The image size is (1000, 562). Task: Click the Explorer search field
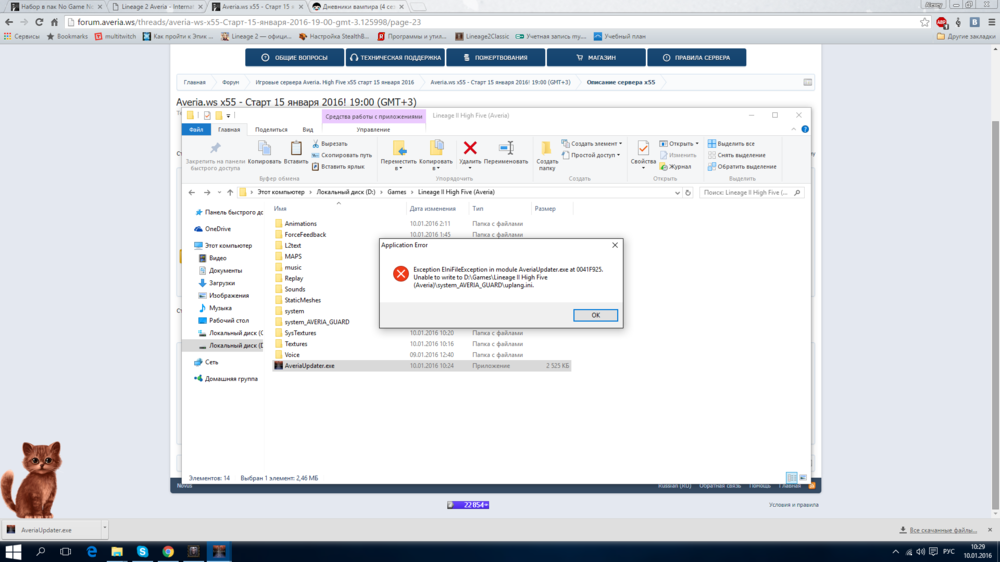752,192
